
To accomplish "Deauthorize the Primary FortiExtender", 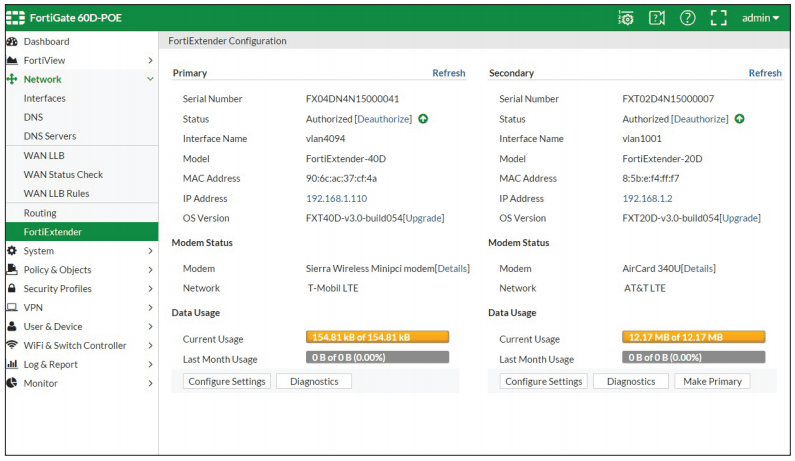I will [384, 119].
